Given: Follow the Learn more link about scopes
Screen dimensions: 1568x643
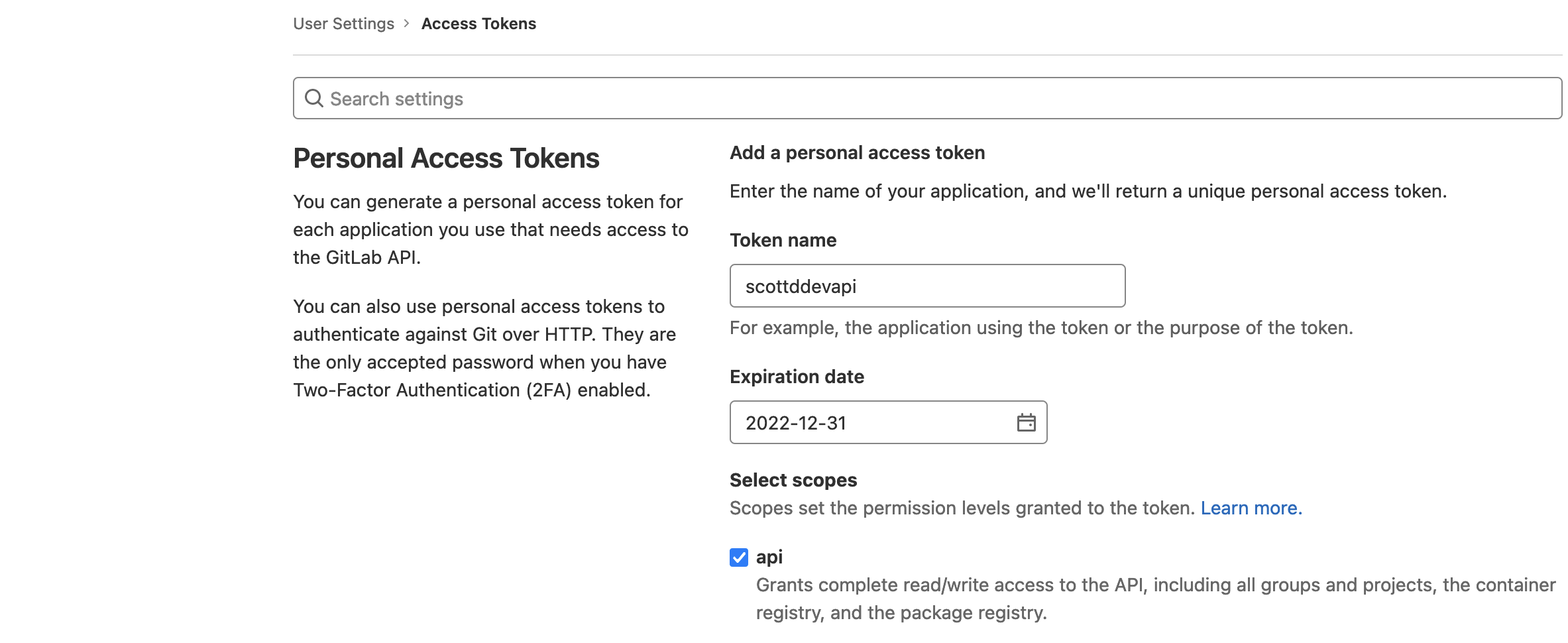Looking at the screenshot, I should [x=1251, y=508].
